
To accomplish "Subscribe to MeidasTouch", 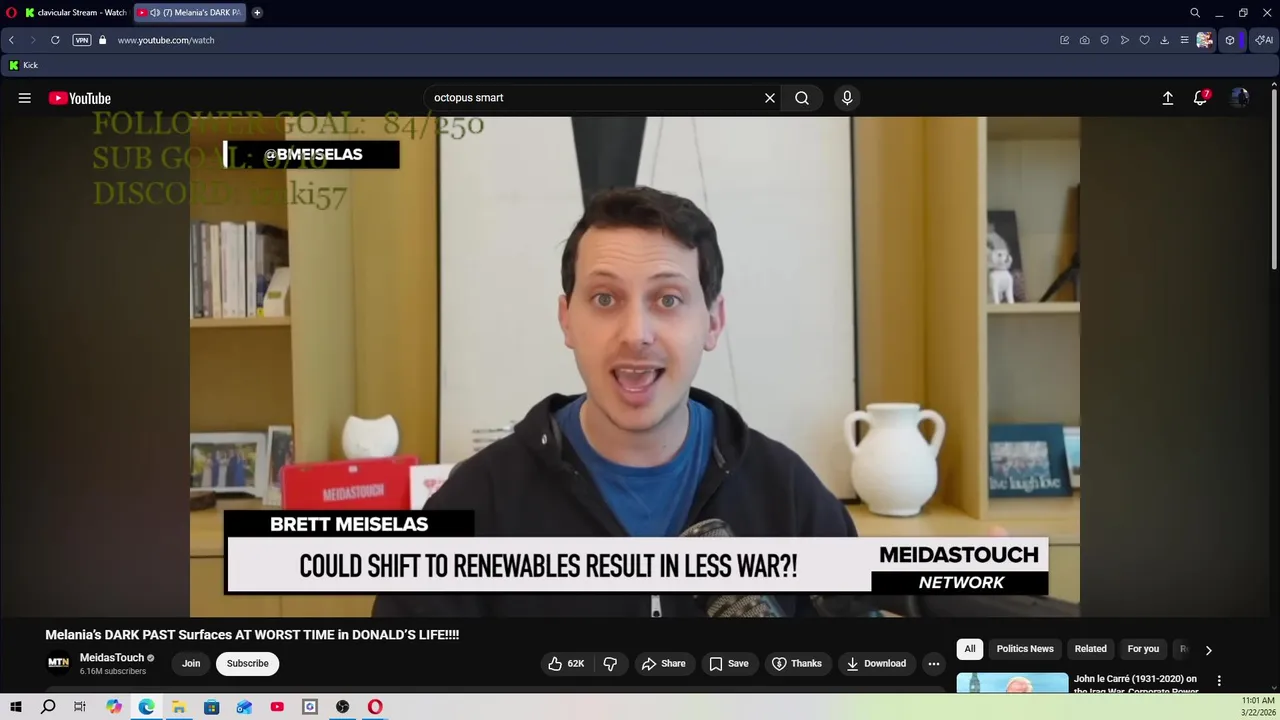I will click(247, 663).
